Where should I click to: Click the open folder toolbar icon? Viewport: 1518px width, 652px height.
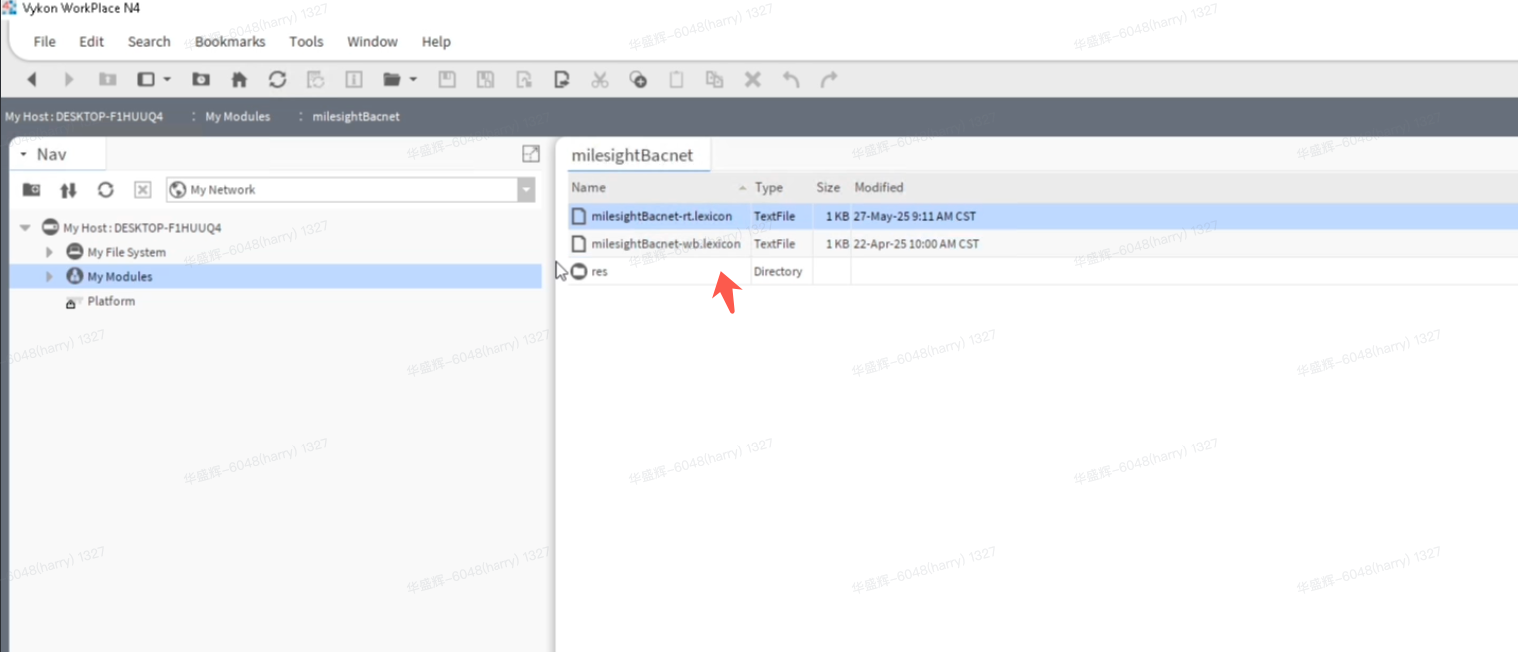(392, 80)
